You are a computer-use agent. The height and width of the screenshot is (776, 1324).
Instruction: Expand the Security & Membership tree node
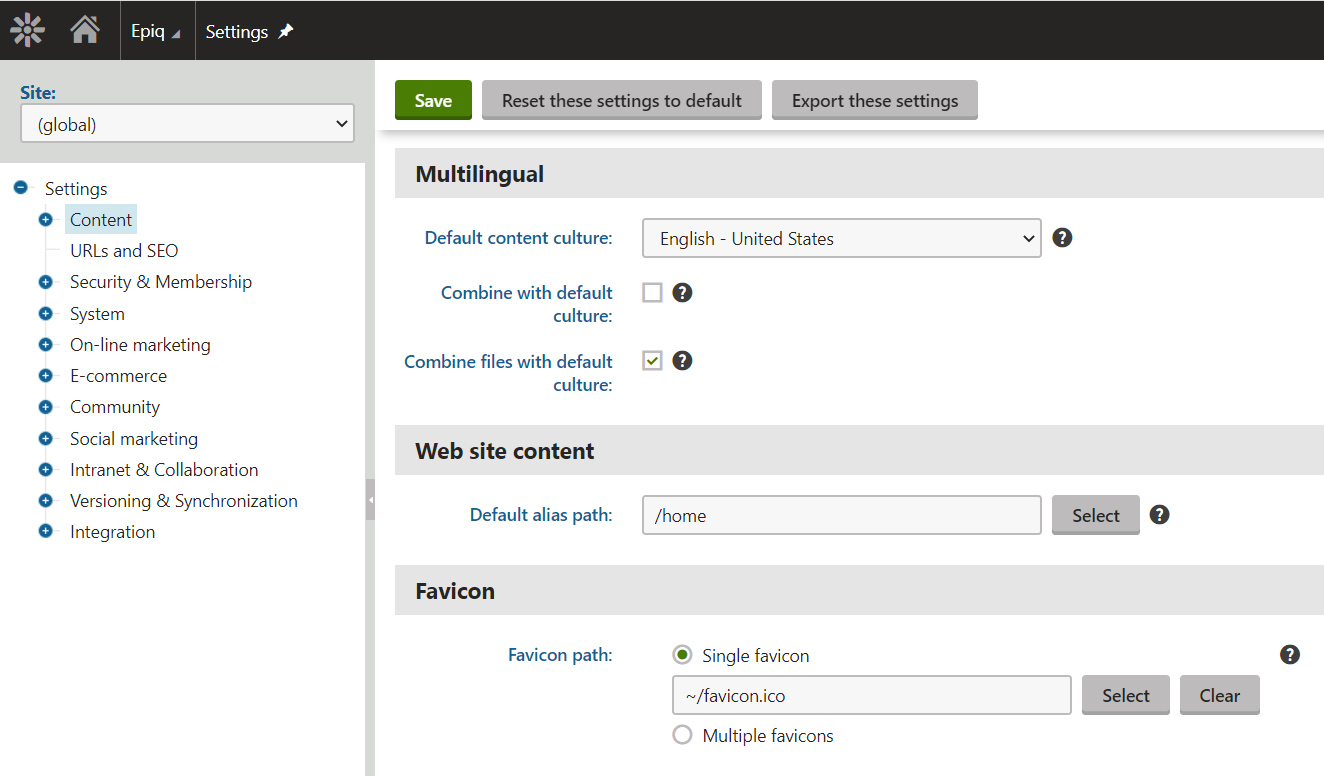point(45,282)
